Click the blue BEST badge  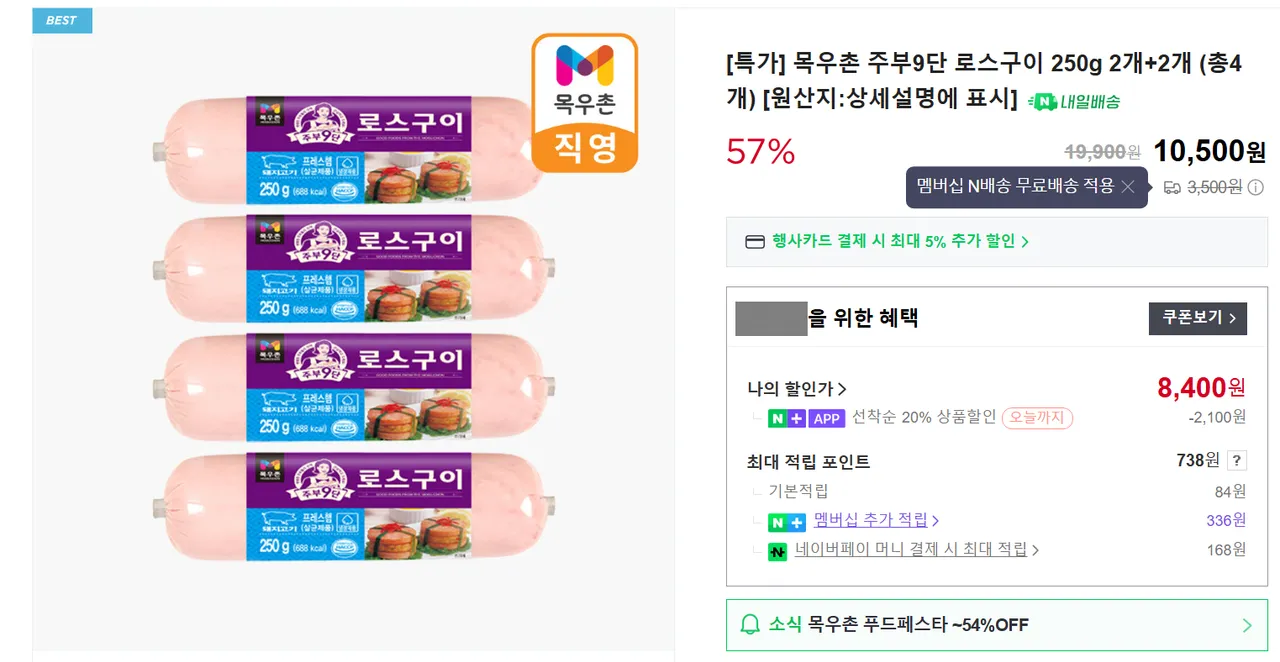click(x=62, y=20)
